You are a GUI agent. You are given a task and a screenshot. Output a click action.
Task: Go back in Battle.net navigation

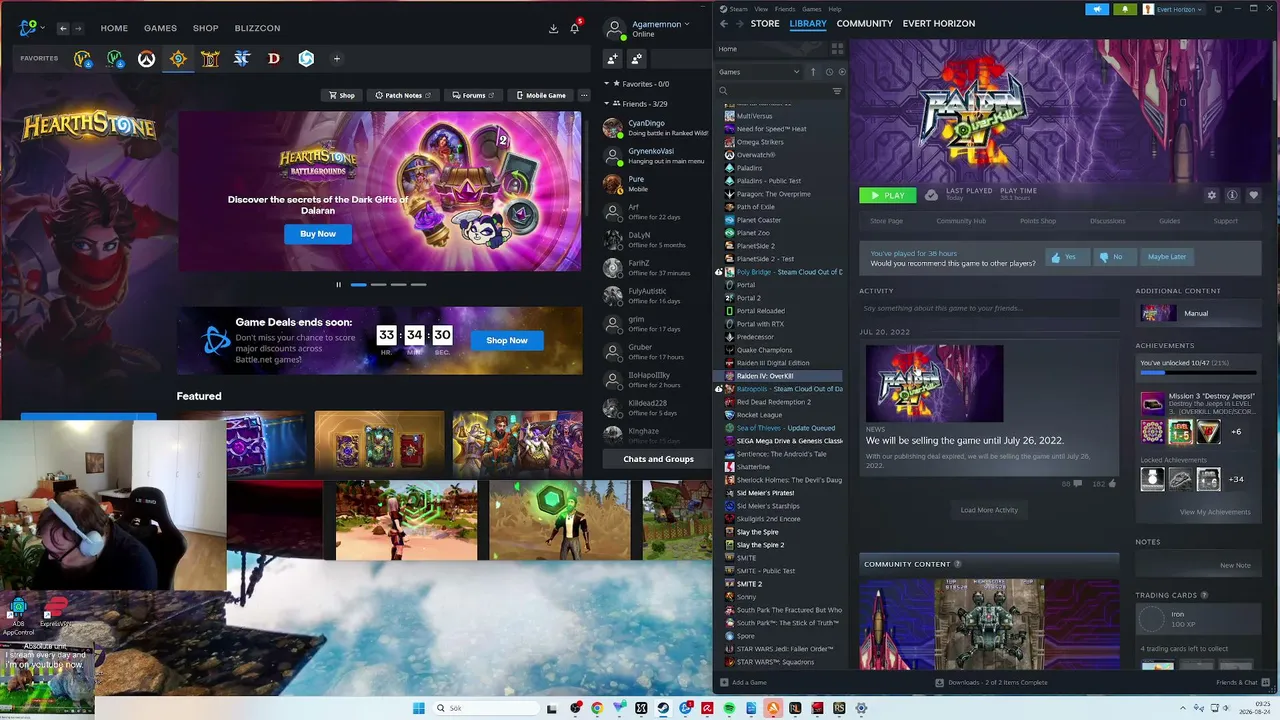pyautogui.click(x=63, y=29)
